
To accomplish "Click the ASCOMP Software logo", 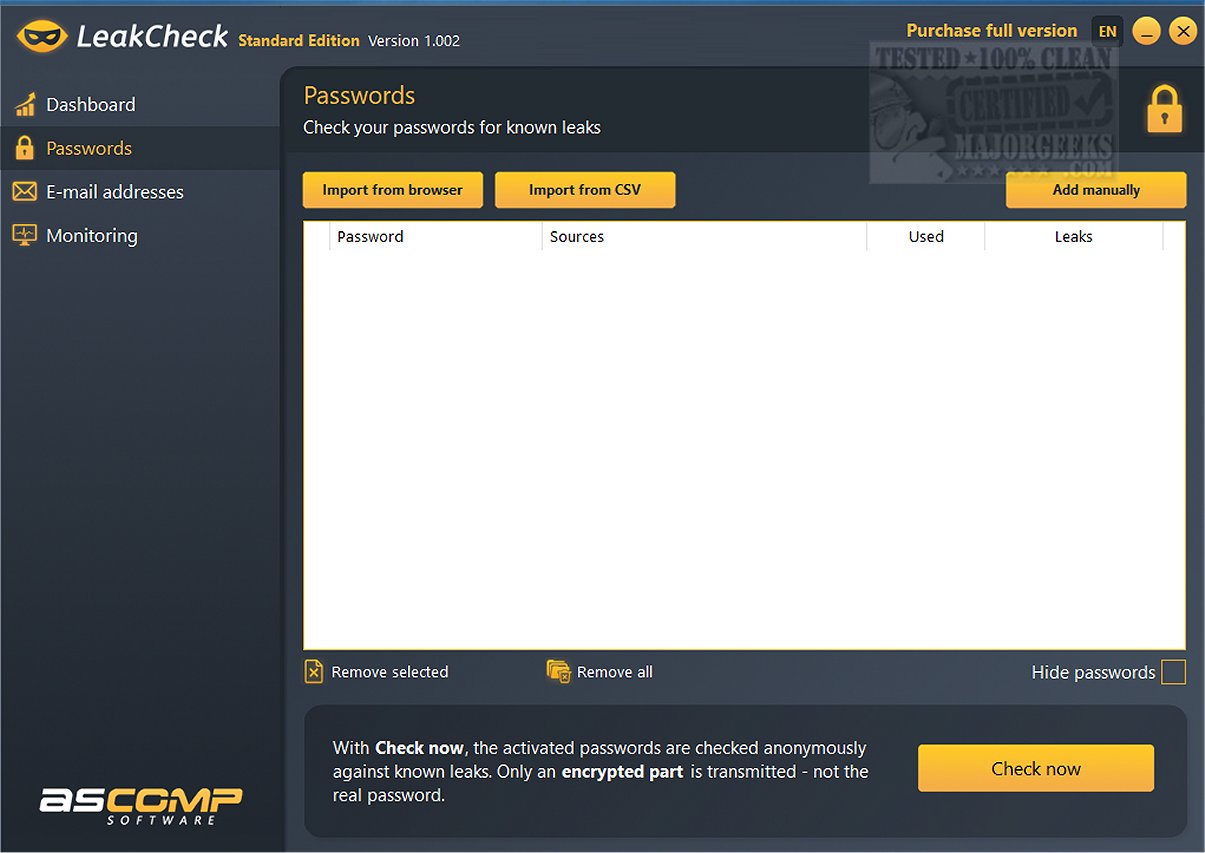I will pyautogui.click(x=141, y=806).
